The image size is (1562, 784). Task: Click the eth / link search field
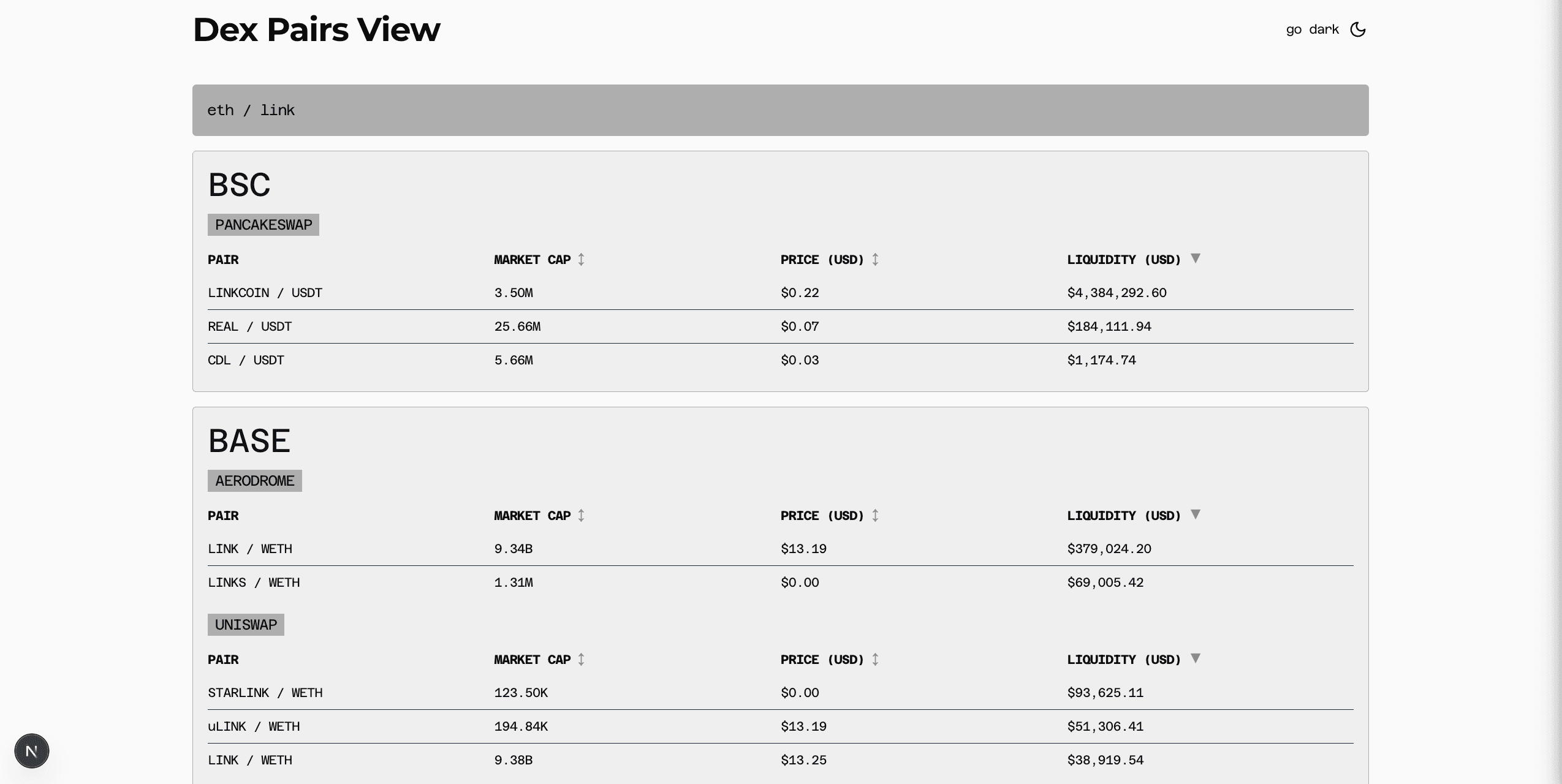[779, 110]
